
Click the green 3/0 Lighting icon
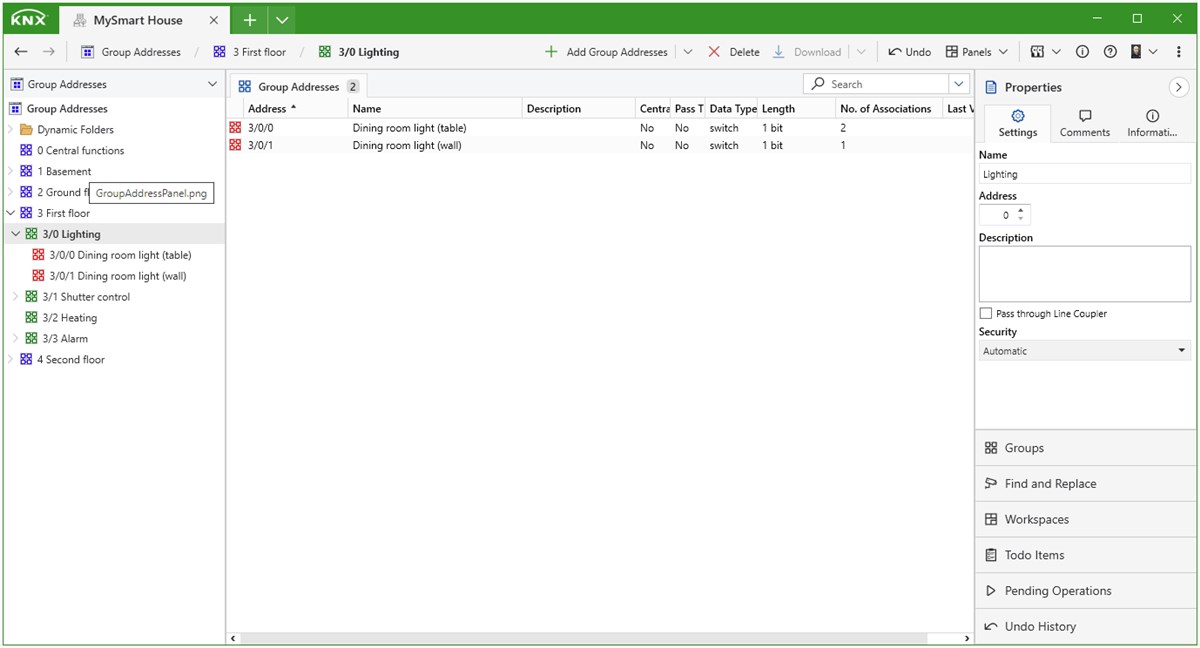pos(32,234)
